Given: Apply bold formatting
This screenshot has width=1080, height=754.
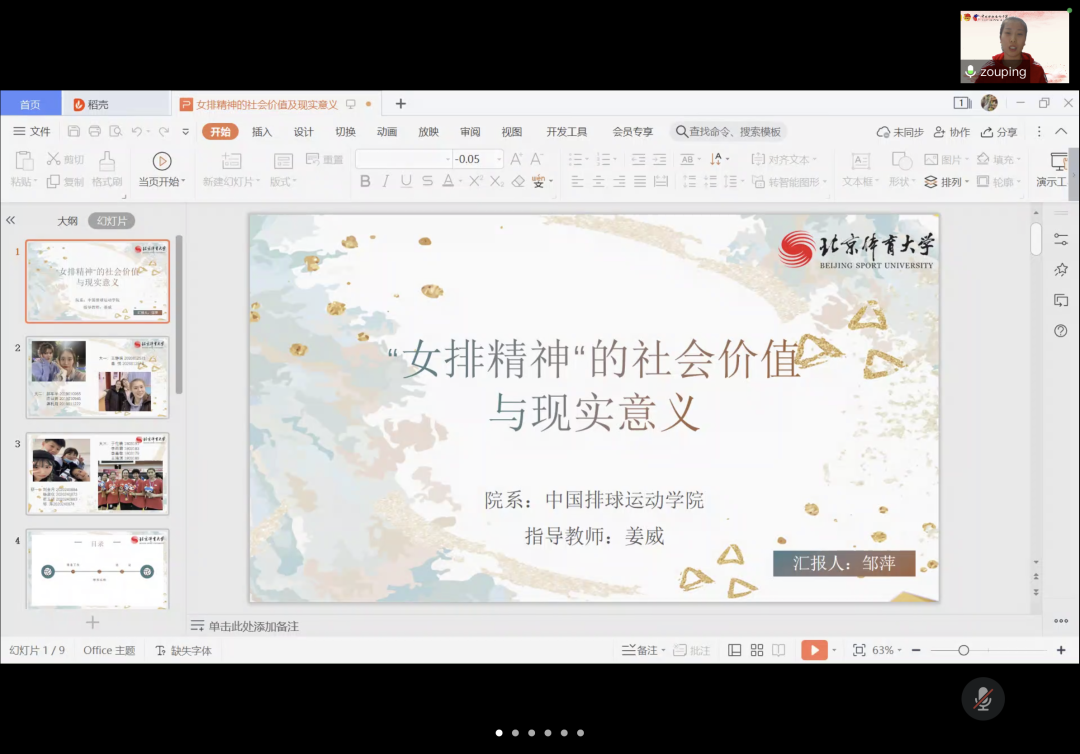Looking at the screenshot, I should (365, 181).
